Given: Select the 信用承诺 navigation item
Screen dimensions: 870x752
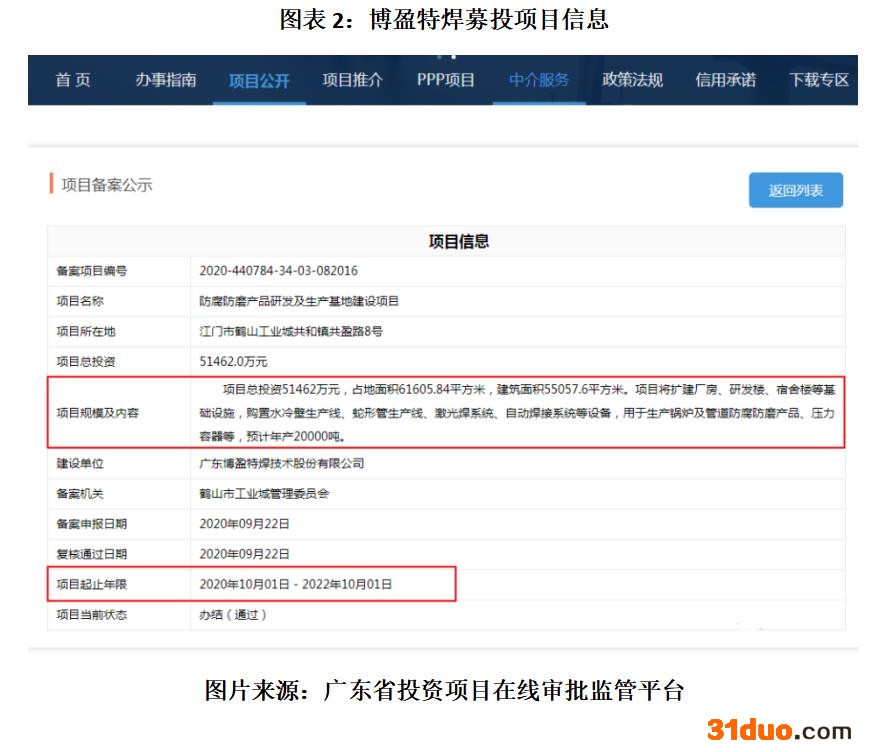Looking at the screenshot, I should point(725,80).
